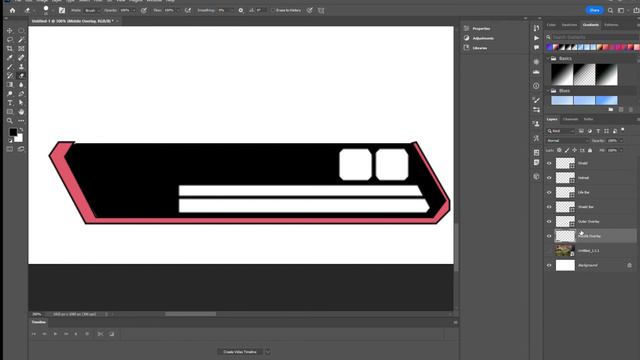Click the Share button
The height and width of the screenshot is (360, 640).
tap(594, 10)
